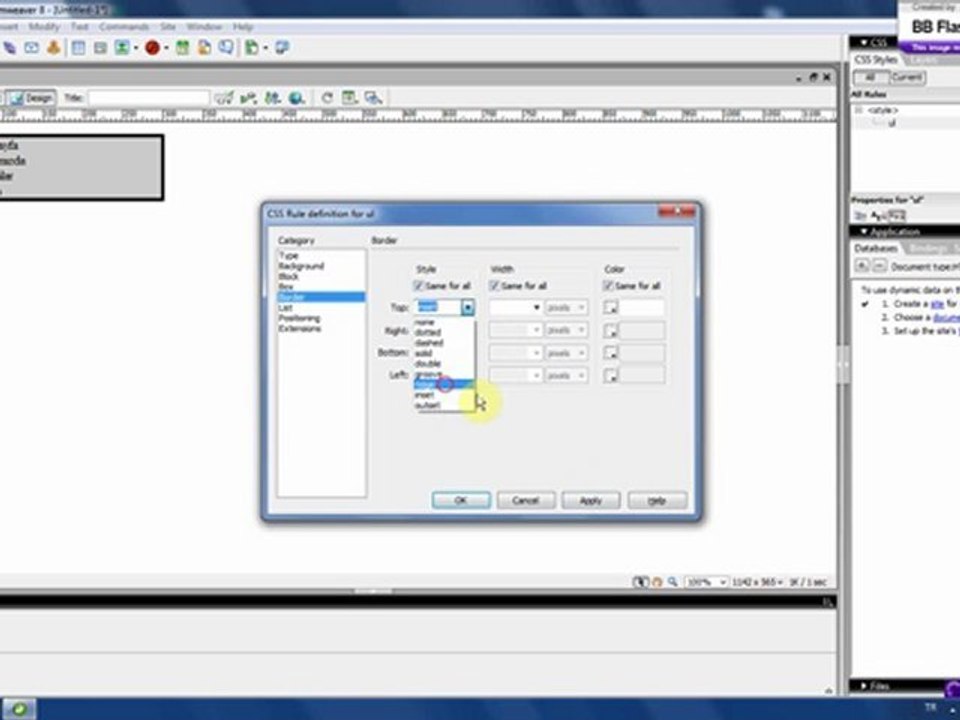Click the Date calendar icon
Screen dimensions: 960x720
pyautogui.click(x=182, y=48)
